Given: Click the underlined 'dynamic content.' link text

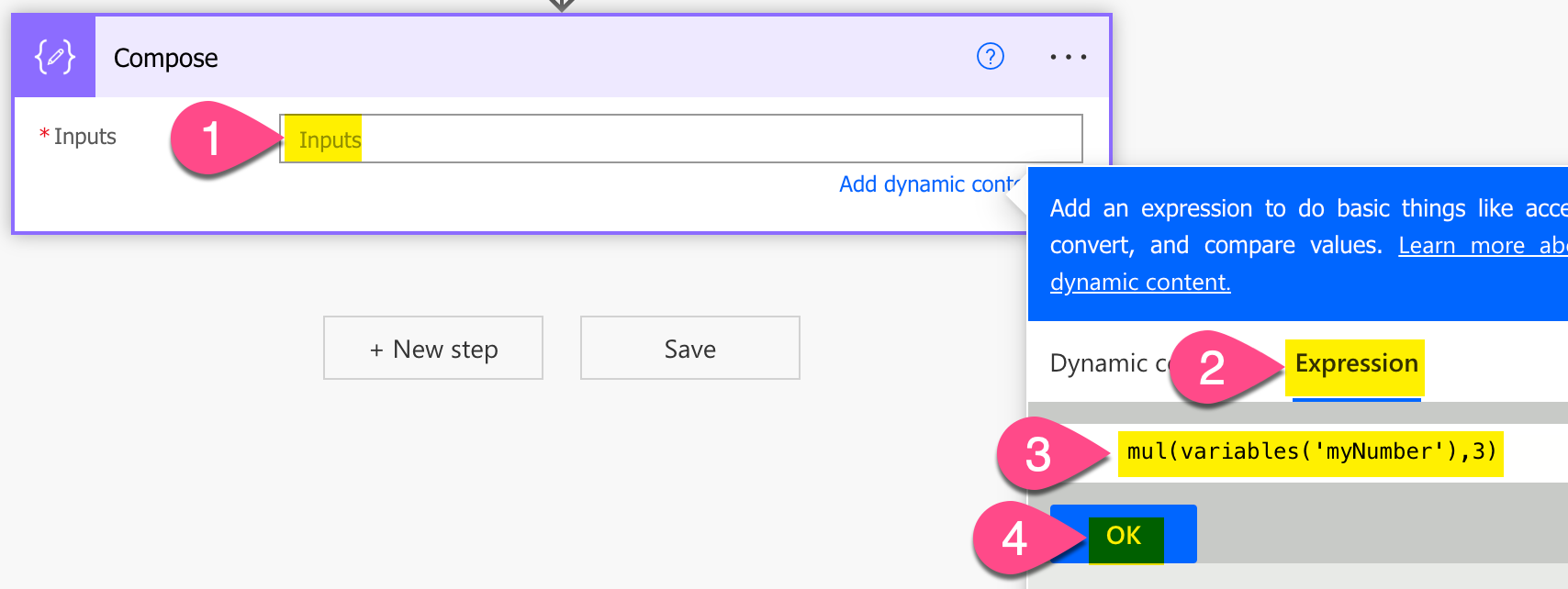Looking at the screenshot, I should (1140, 283).
